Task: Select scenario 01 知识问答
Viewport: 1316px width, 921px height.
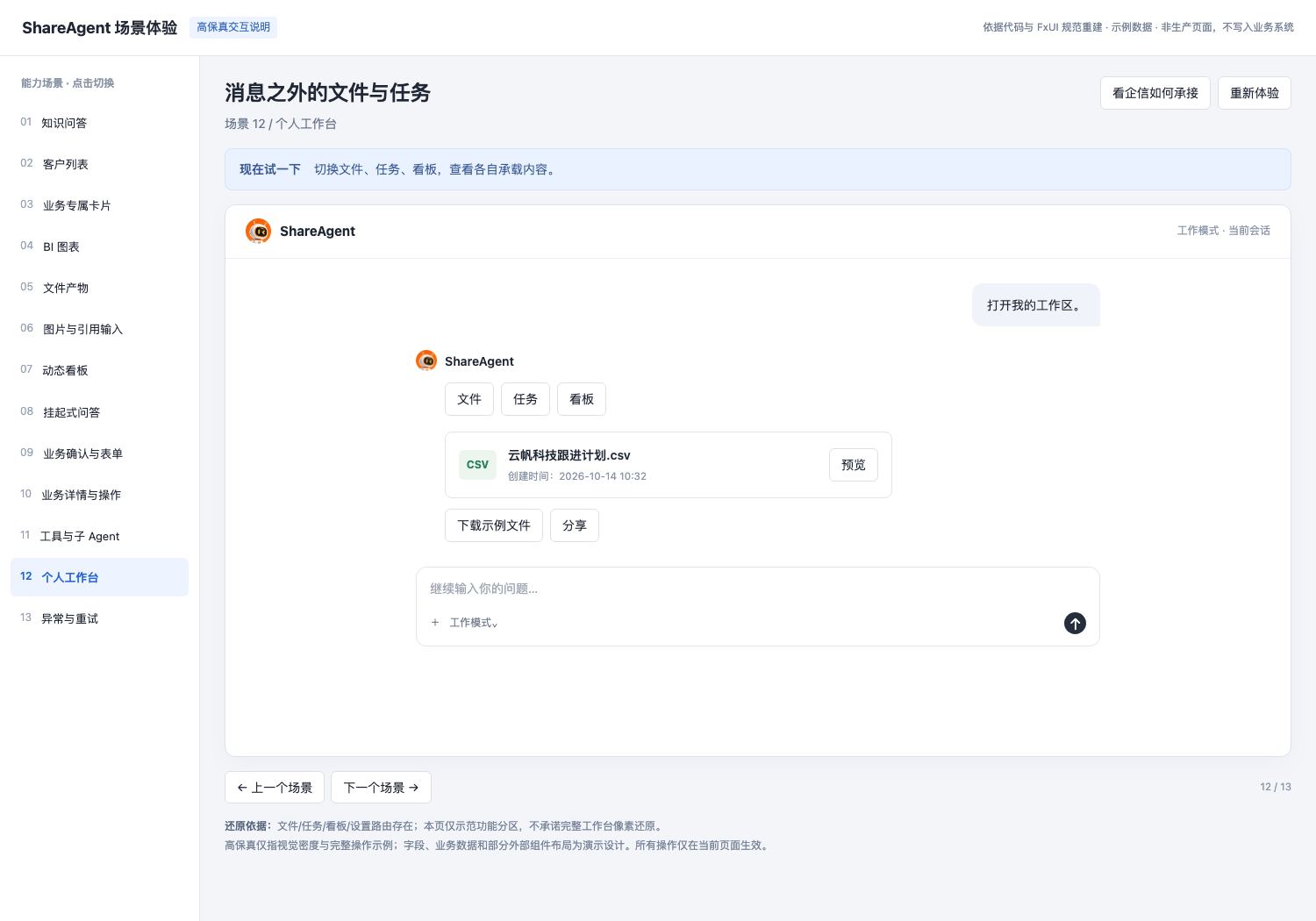Action: [x=99, y=123]
